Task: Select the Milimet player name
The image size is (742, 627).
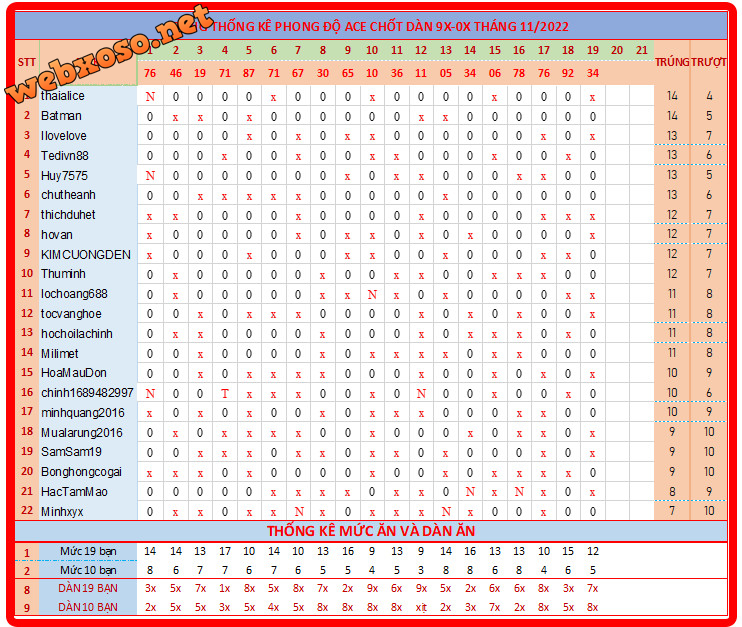Action: (60, 353)
